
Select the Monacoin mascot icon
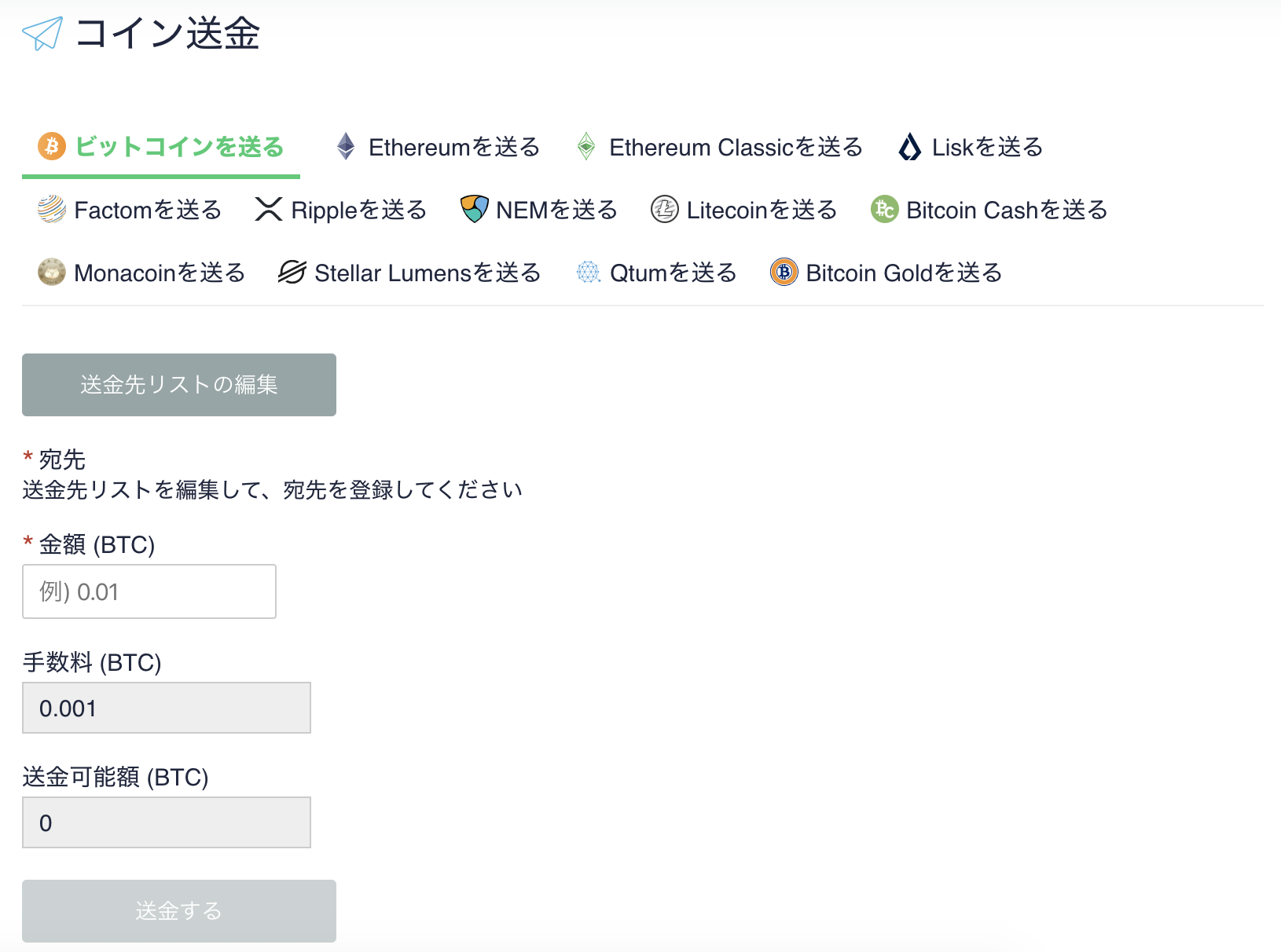click(x=50, y=272)
